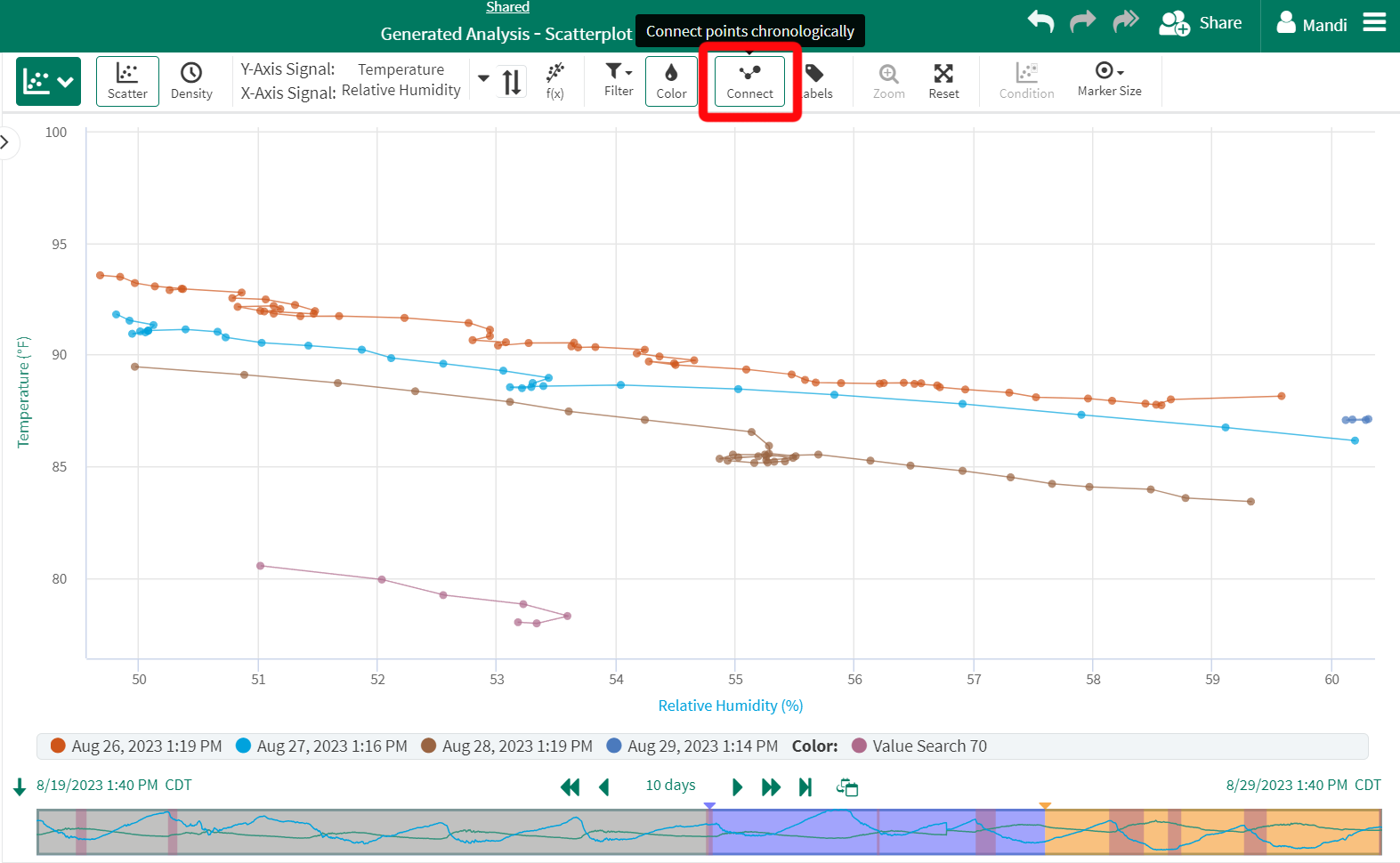Open the f(x) function tool
The height and width of the screenshot is (863, 1400).
[554, 81]
